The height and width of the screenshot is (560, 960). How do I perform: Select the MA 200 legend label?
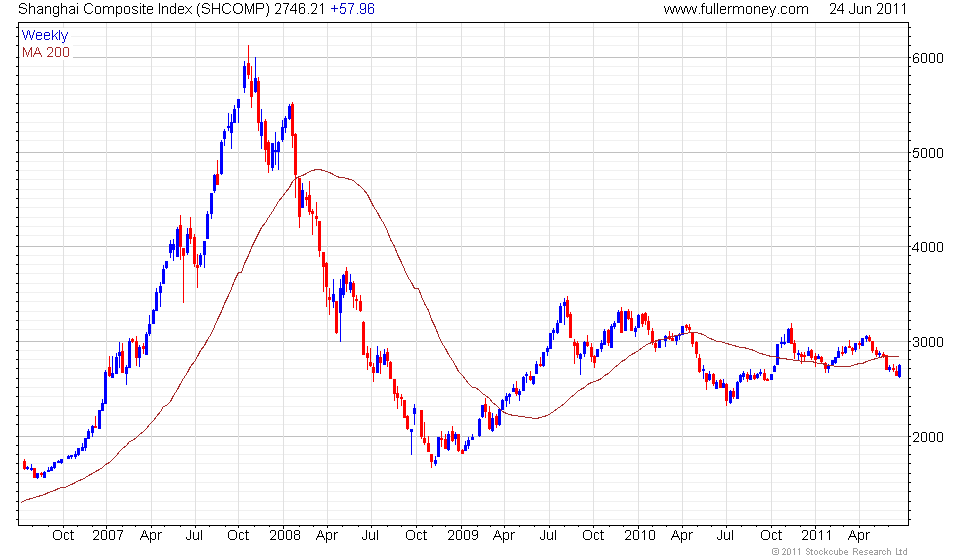point(46,52)
